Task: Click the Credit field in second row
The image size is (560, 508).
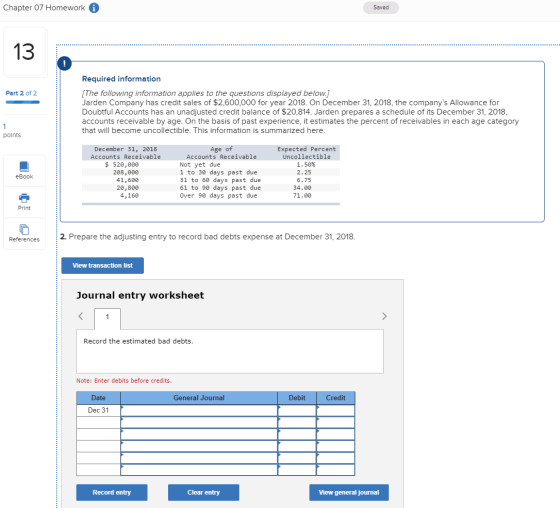Action: pyautogui.click(x=335, y=422)
